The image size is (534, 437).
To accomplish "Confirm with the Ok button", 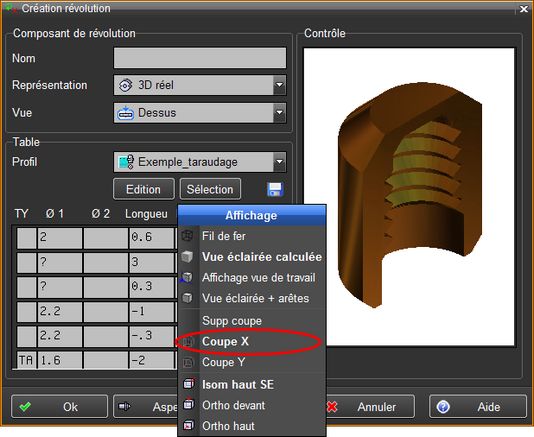I will tap(59, 406).
